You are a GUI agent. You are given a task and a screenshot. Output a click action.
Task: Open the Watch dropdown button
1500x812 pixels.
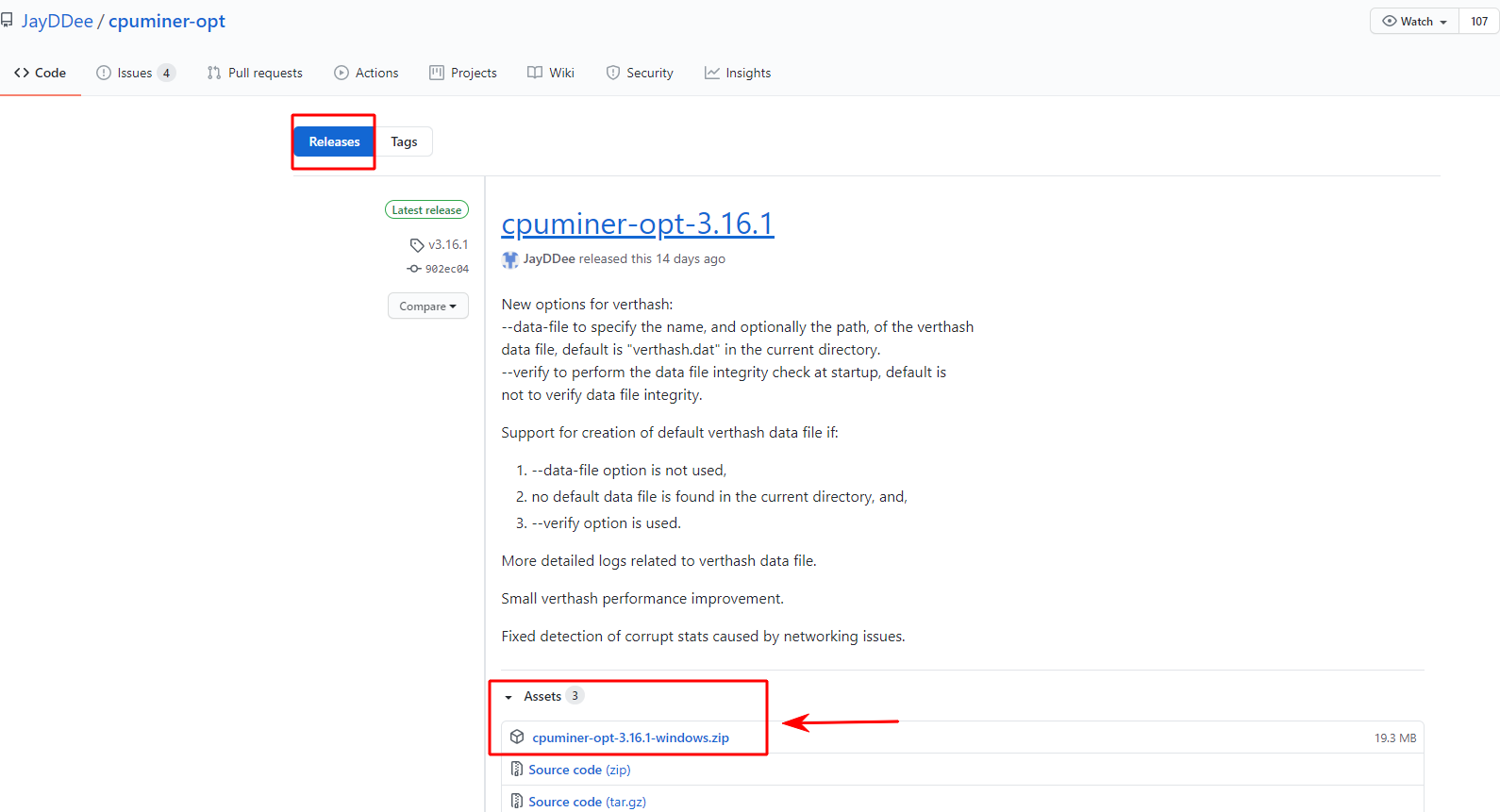click(1414, 21)
